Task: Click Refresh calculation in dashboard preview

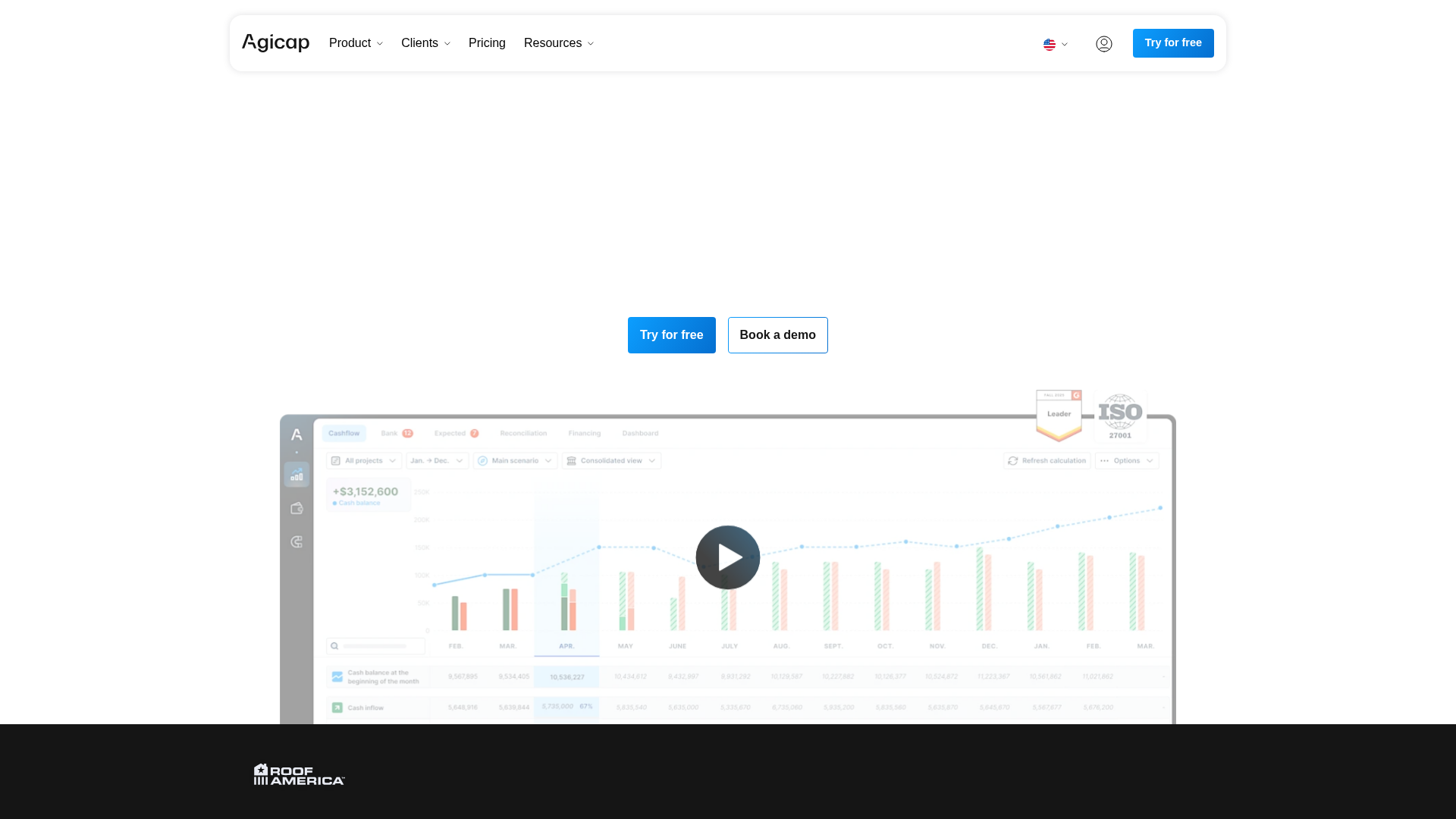Action: tap(1046, 461)
